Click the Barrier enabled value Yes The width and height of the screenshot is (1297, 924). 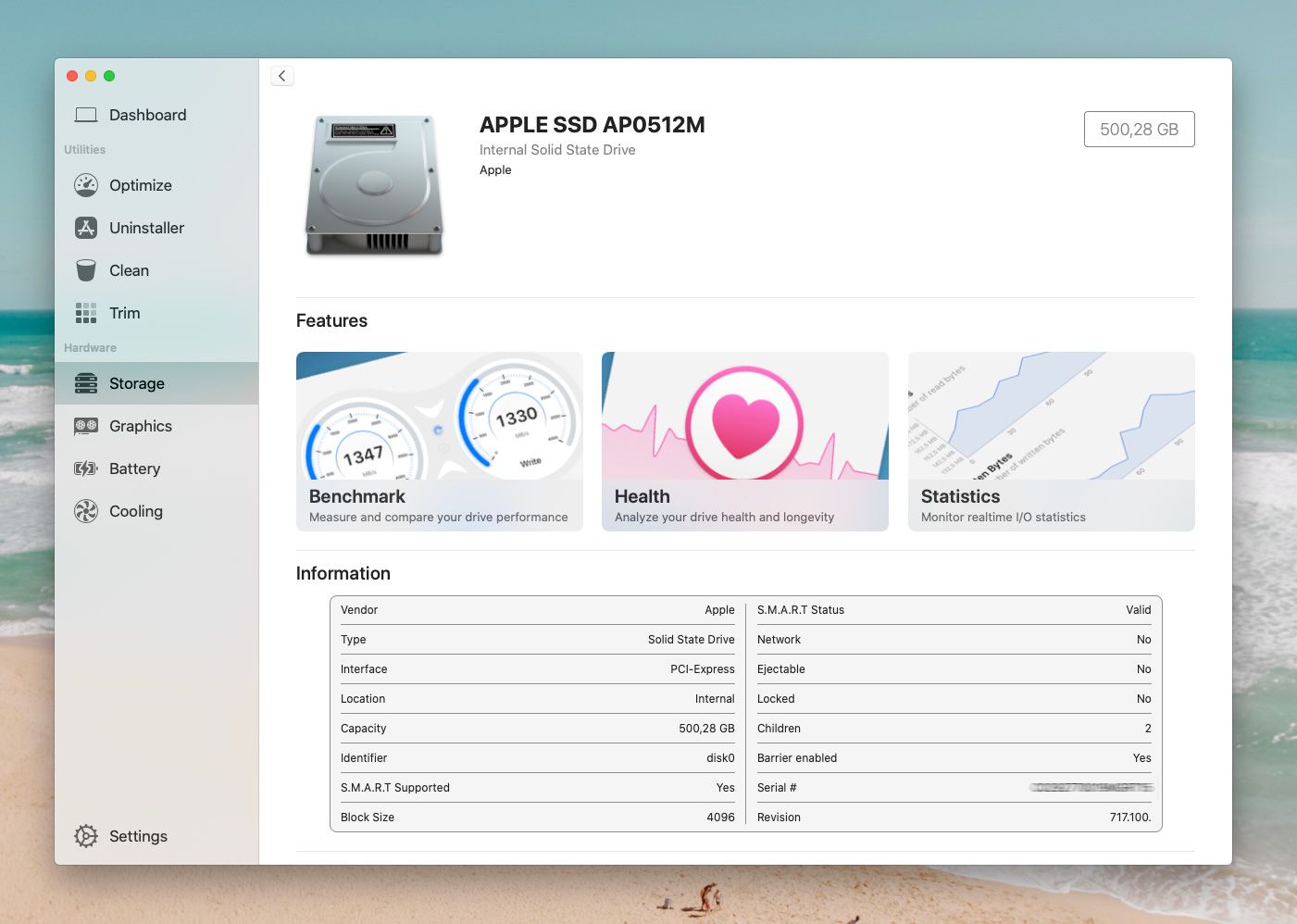click(x=1142, y=758)
